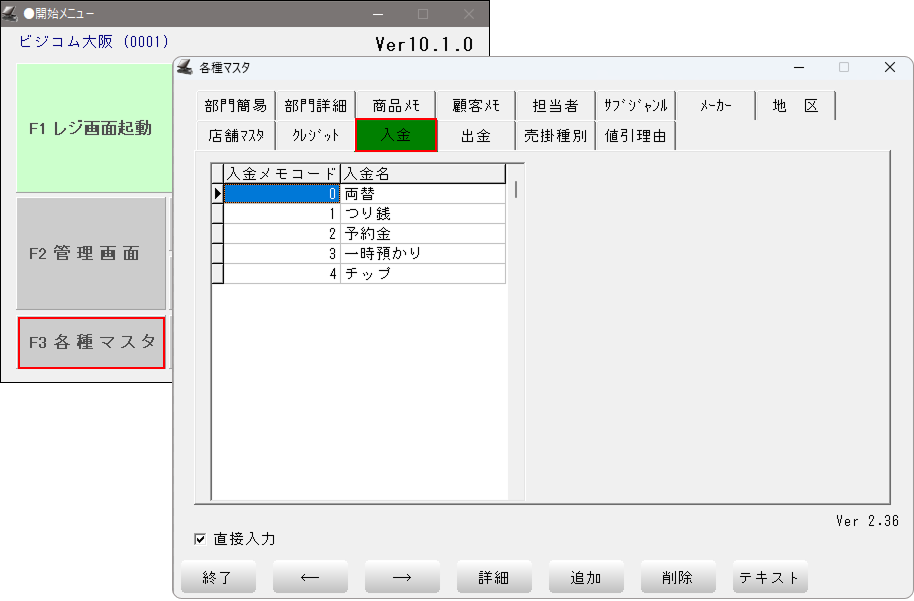914x601 pixels.
Task: Click the テキスト button
Action: pos(769,577)
